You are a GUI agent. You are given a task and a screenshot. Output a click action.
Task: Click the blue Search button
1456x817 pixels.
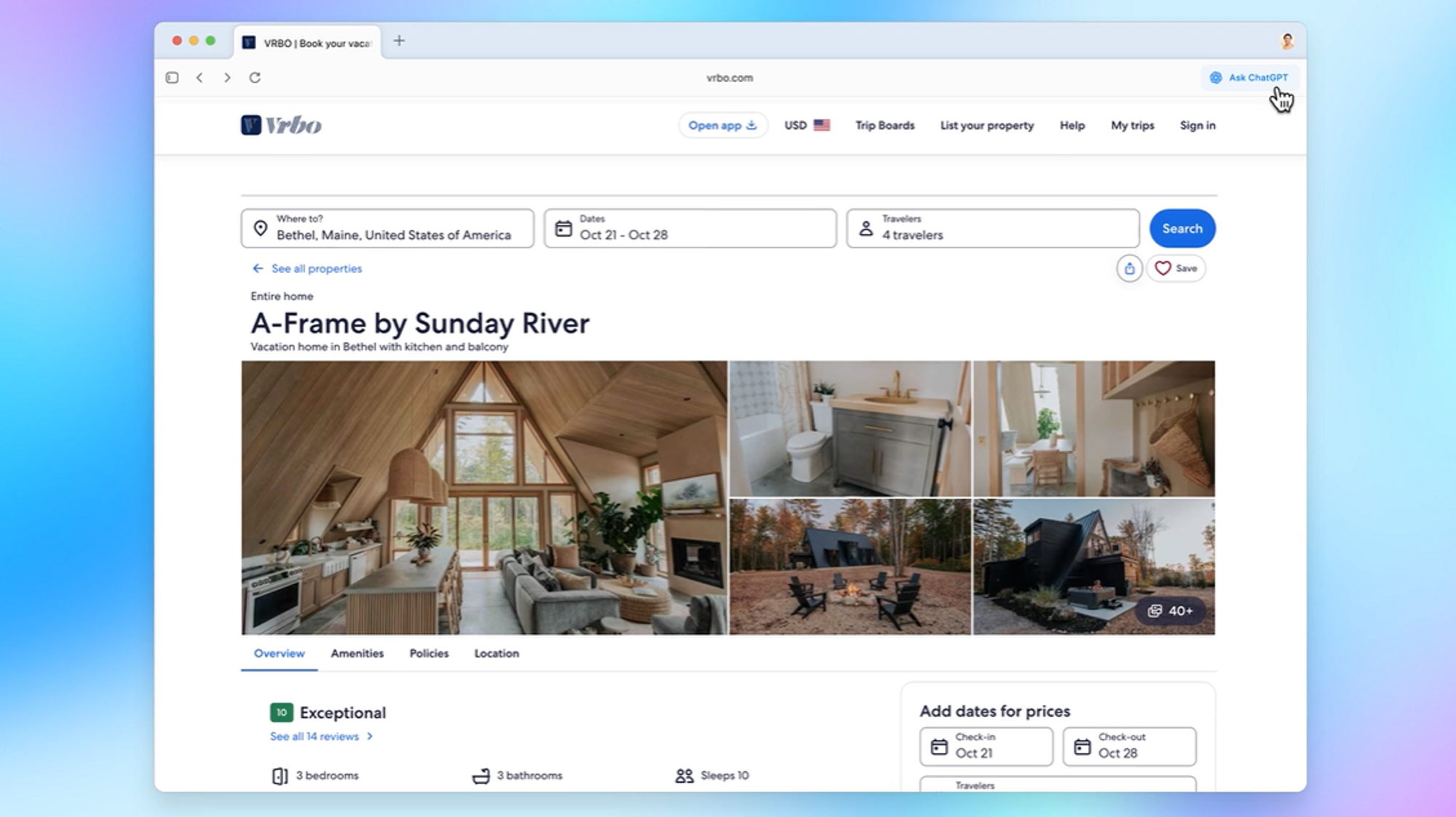(1182, 229)
